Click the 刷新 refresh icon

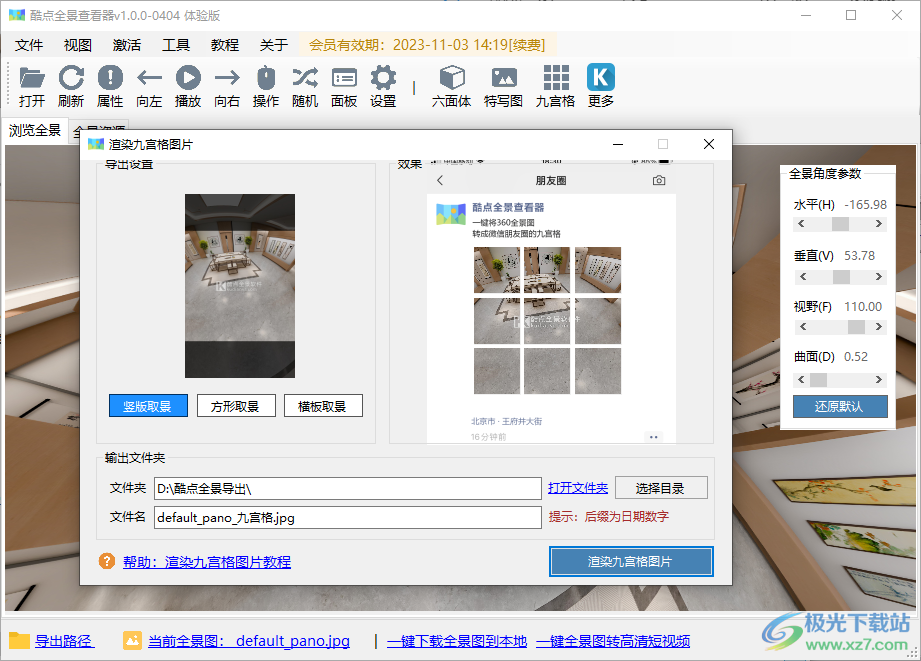71,78
